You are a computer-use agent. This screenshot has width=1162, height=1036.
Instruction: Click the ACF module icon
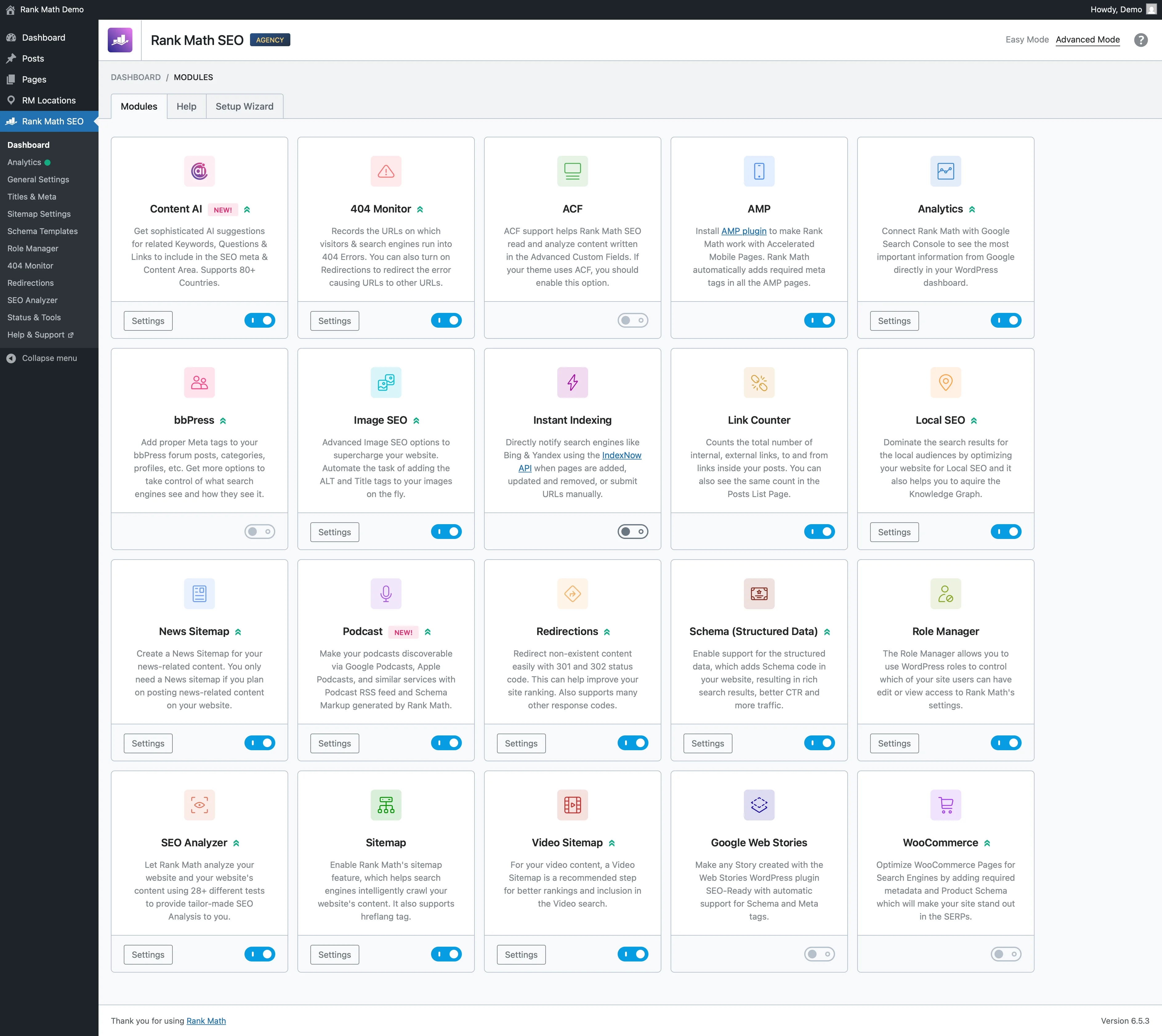coord(572,171)
